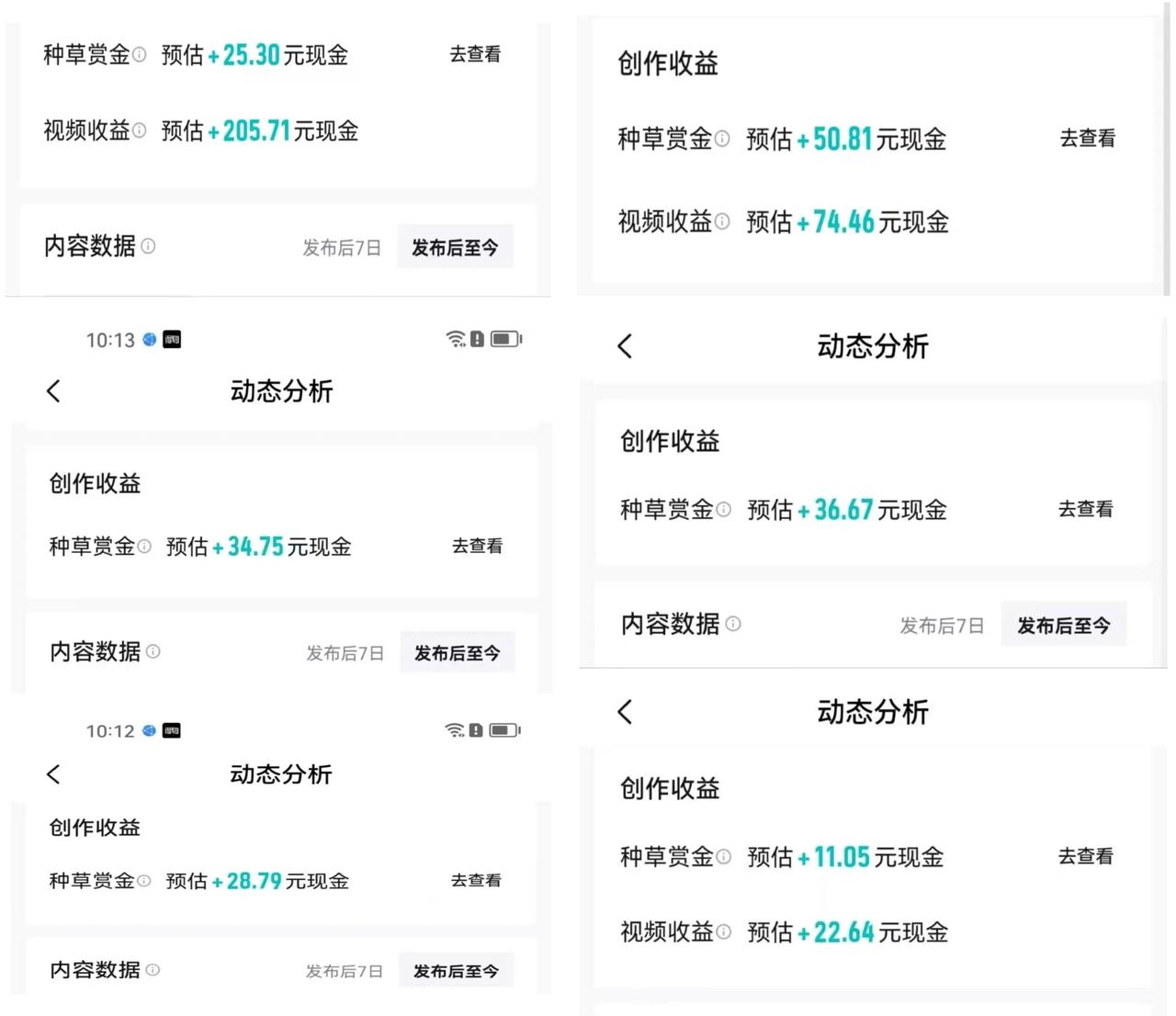Screen dimensions: 1176x1016
Task: Switch to 发布后7日 tab below the 36.67 reward
Action: coord(942,626)
